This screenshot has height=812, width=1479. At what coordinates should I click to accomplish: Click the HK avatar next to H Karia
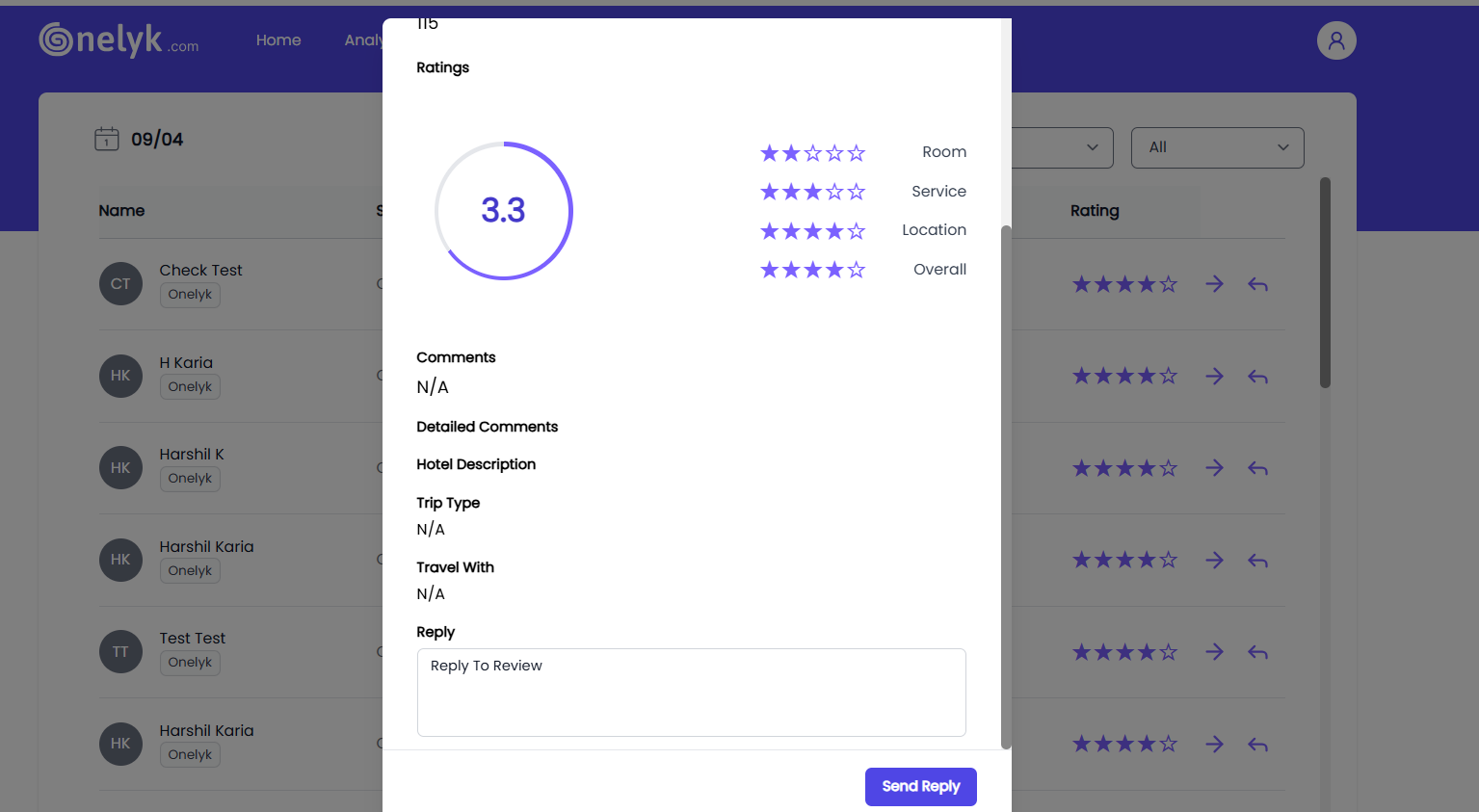point(120,376)
